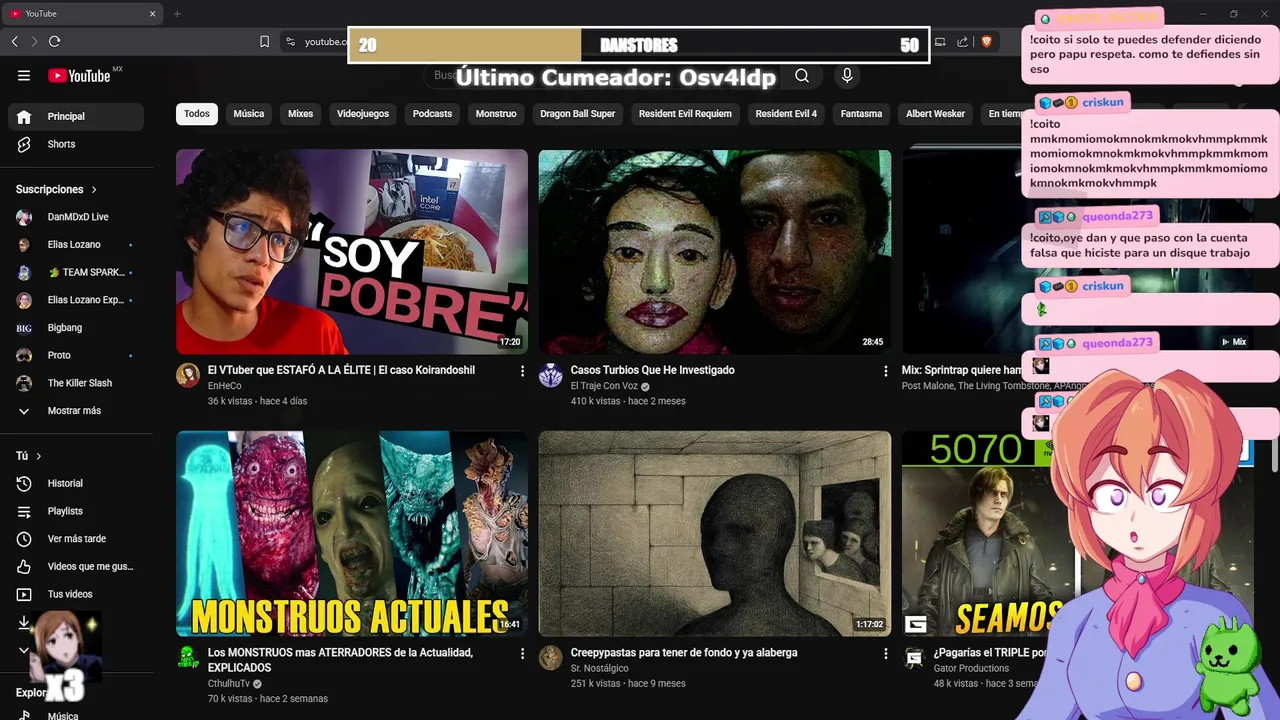Select the Monstruo filter chip
Image resolution: width=1280 pixels, height=720 pixels.
[496, 114]
